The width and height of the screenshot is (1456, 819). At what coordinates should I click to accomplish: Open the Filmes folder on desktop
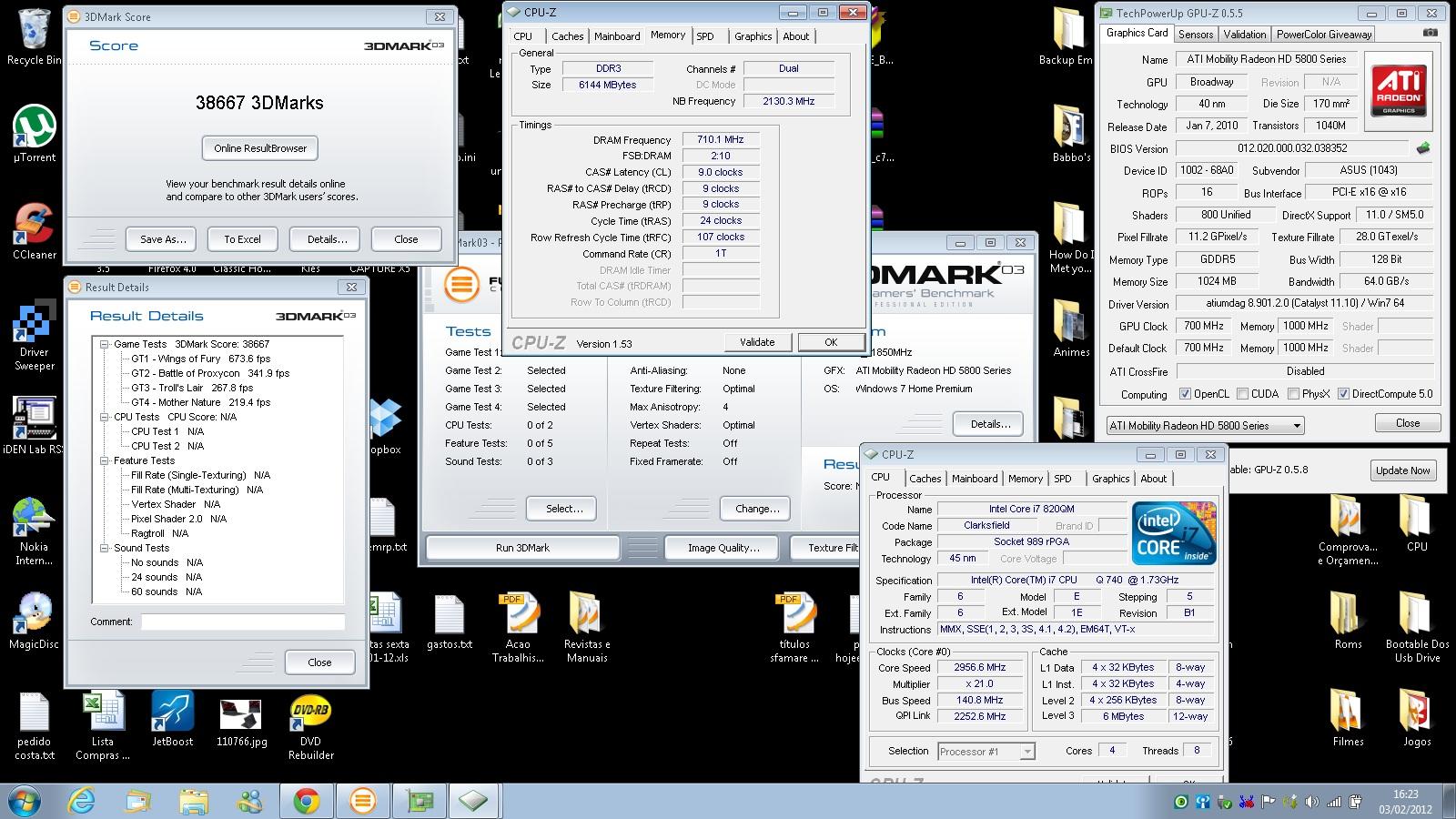(1348, 719)
